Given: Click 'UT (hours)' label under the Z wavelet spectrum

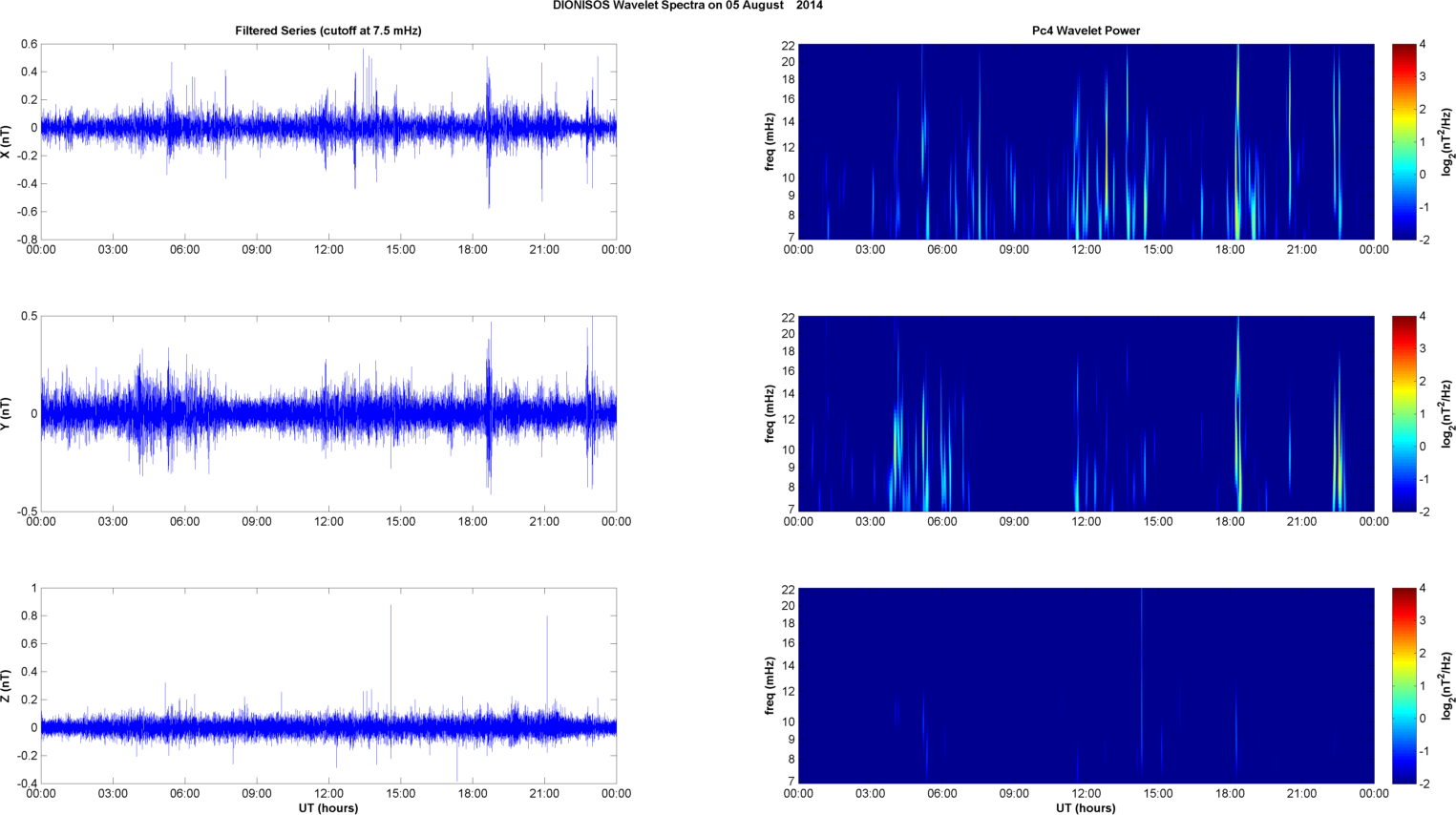Looking at the screenshot, I should point(1086,808).
